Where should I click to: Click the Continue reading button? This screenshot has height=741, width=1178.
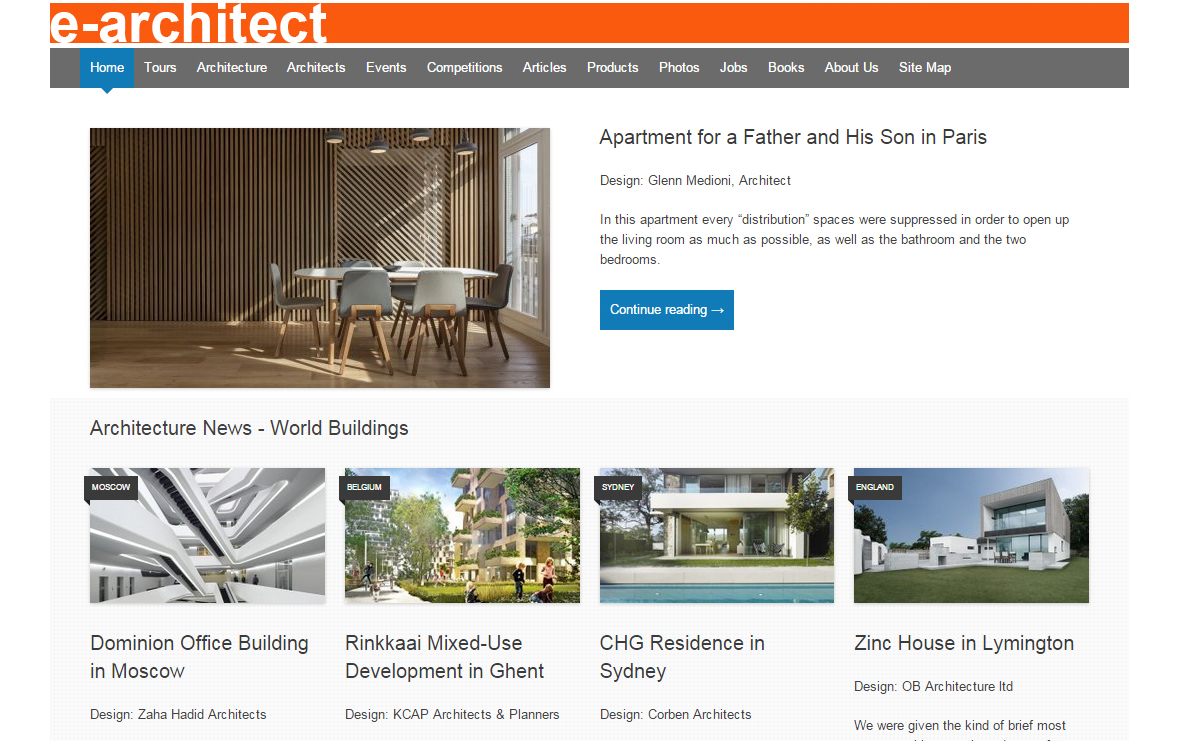pos(666,310)
